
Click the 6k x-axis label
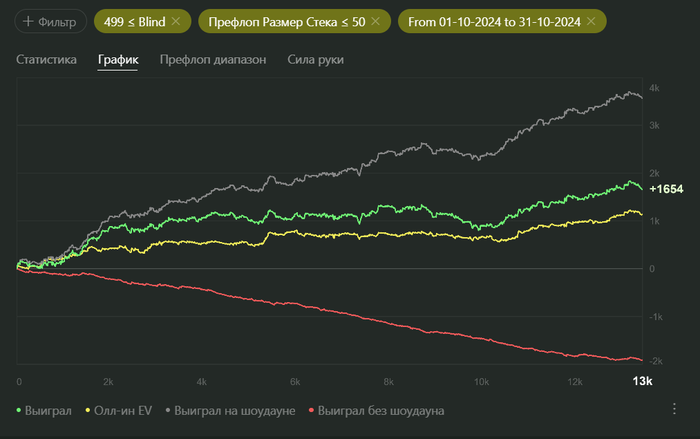[x=295, y=382]
